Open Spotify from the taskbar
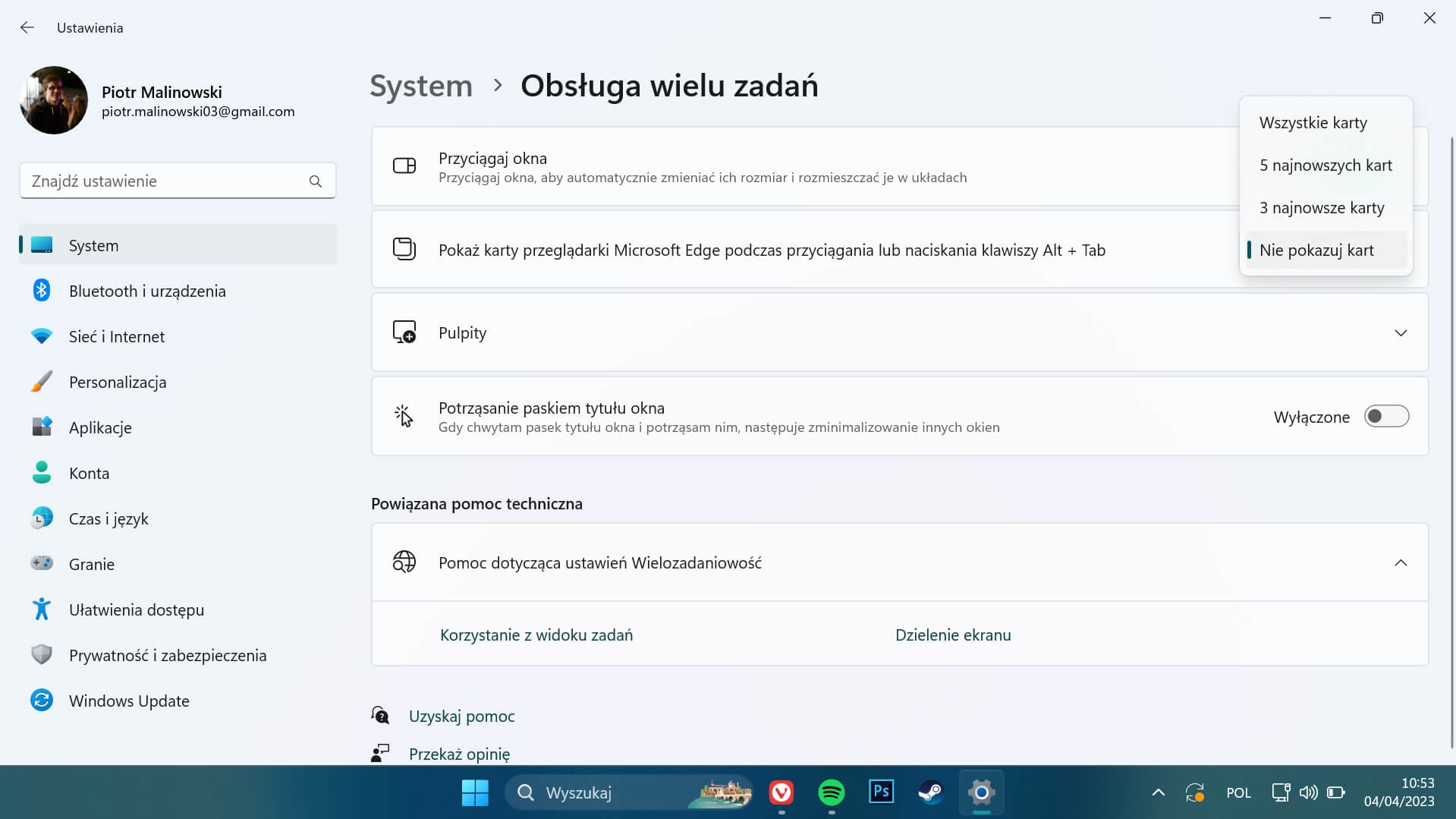 pos(832,792)
